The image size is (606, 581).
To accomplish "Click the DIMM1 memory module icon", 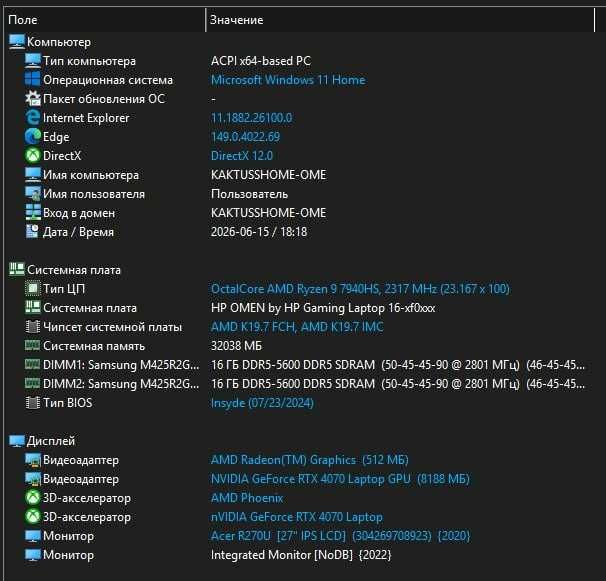I will pos(32,364).
